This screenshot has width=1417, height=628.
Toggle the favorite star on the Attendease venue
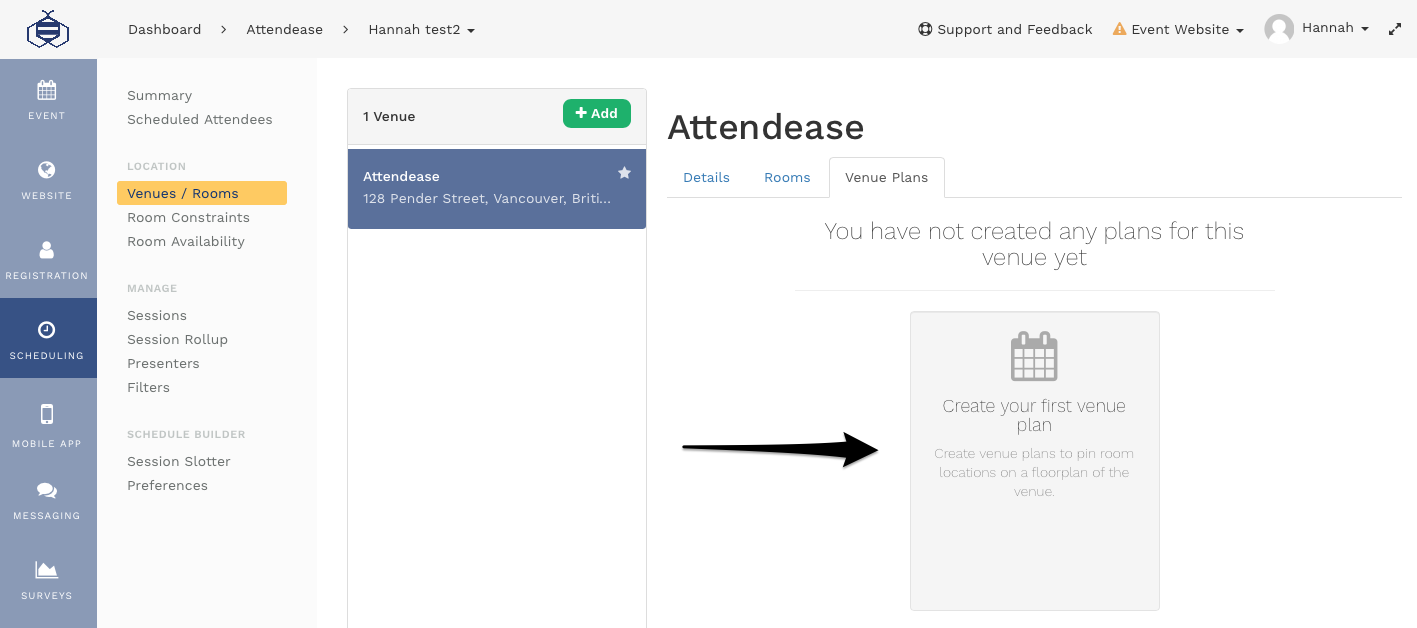(x=624, y=172)
